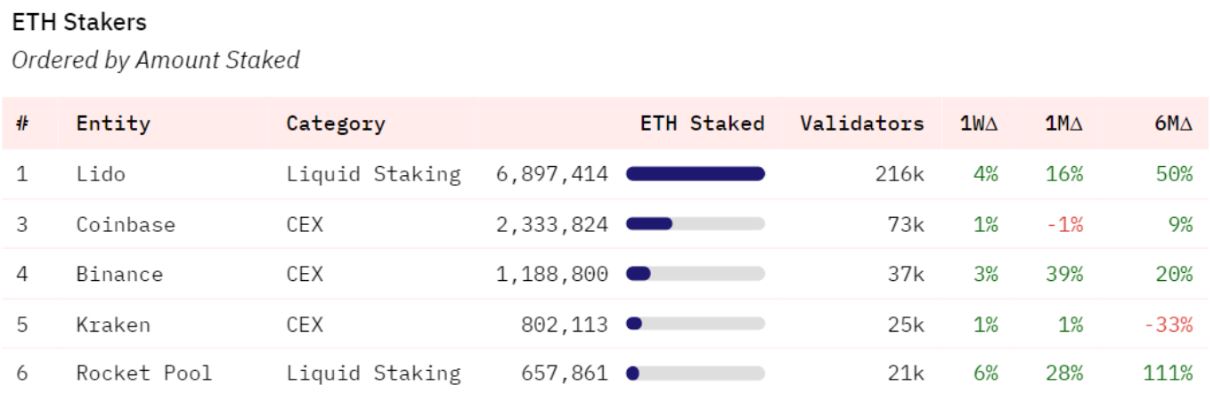Open the Rocket Pool entity entry
This screenshot has height=393, width=1210.
tap(144, 374)
